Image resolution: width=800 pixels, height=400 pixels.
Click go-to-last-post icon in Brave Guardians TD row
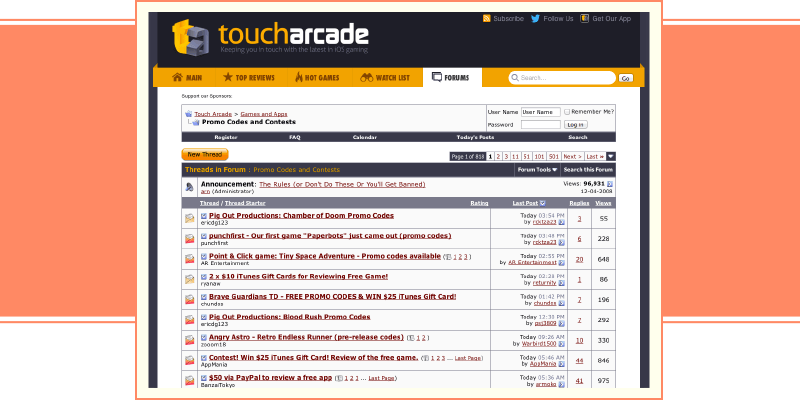[x=561, y=303]
